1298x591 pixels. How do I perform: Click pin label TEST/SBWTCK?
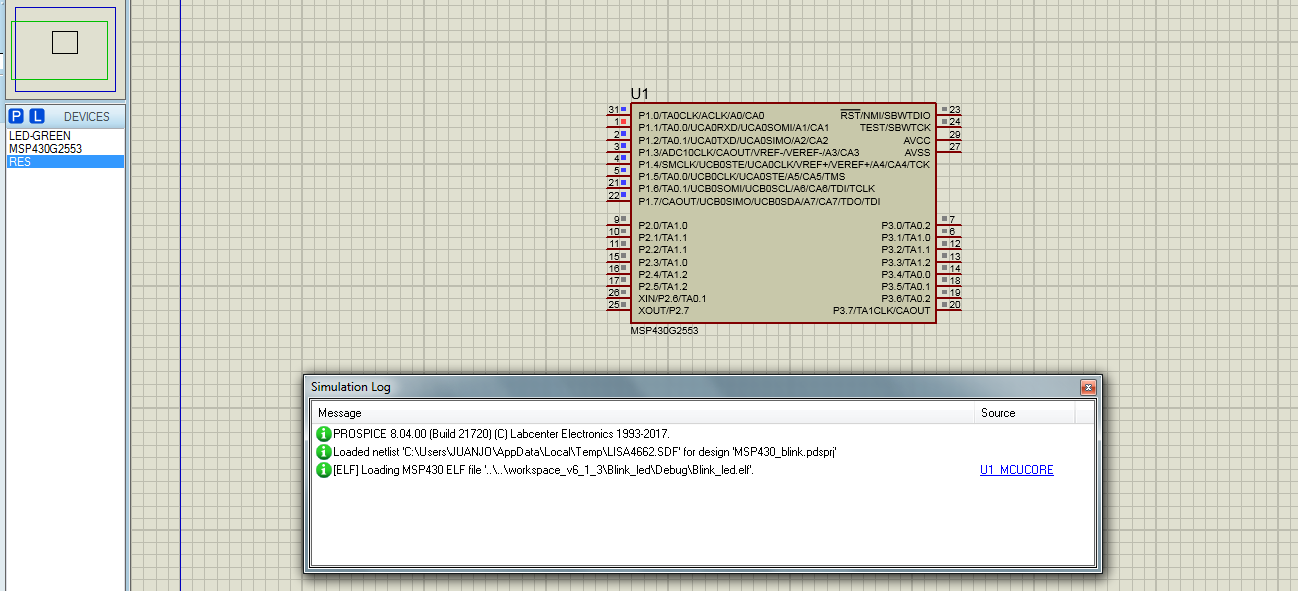click(x=895, y=128)
